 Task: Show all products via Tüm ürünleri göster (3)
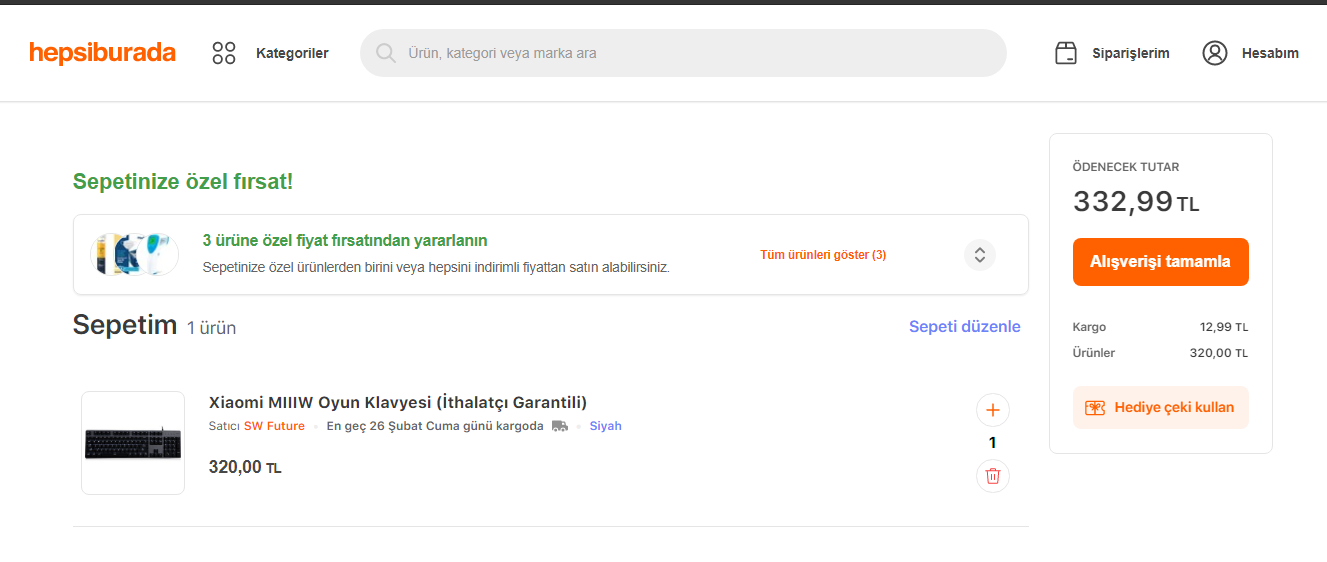[x=823, y=255]
